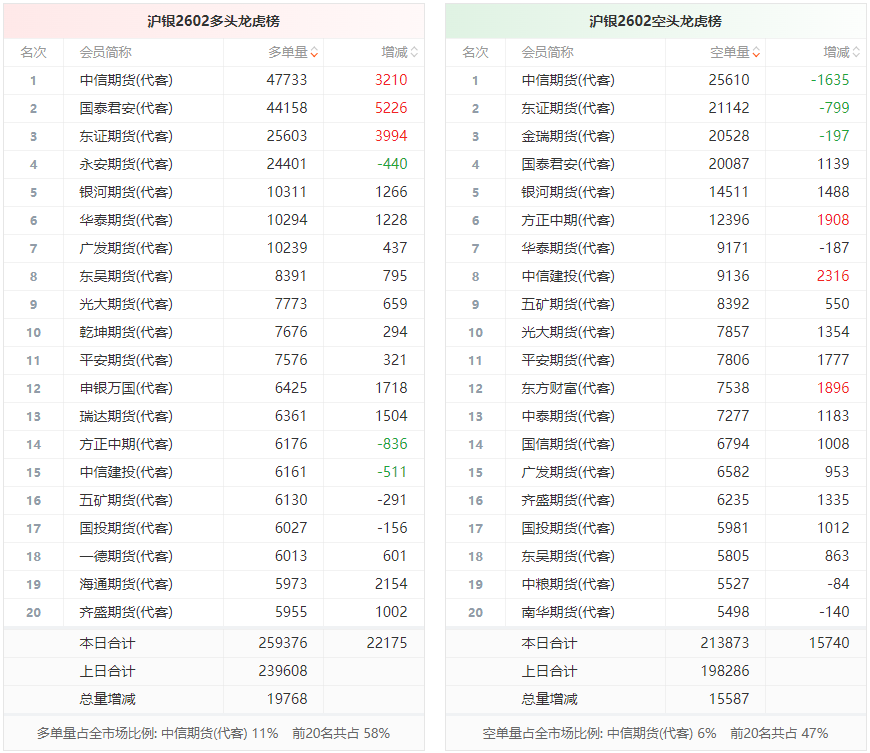The width and height of the screenshot is (870, 753).
Task: Select 东证期货(代客) in short table
Action: [x=568, y=108]
